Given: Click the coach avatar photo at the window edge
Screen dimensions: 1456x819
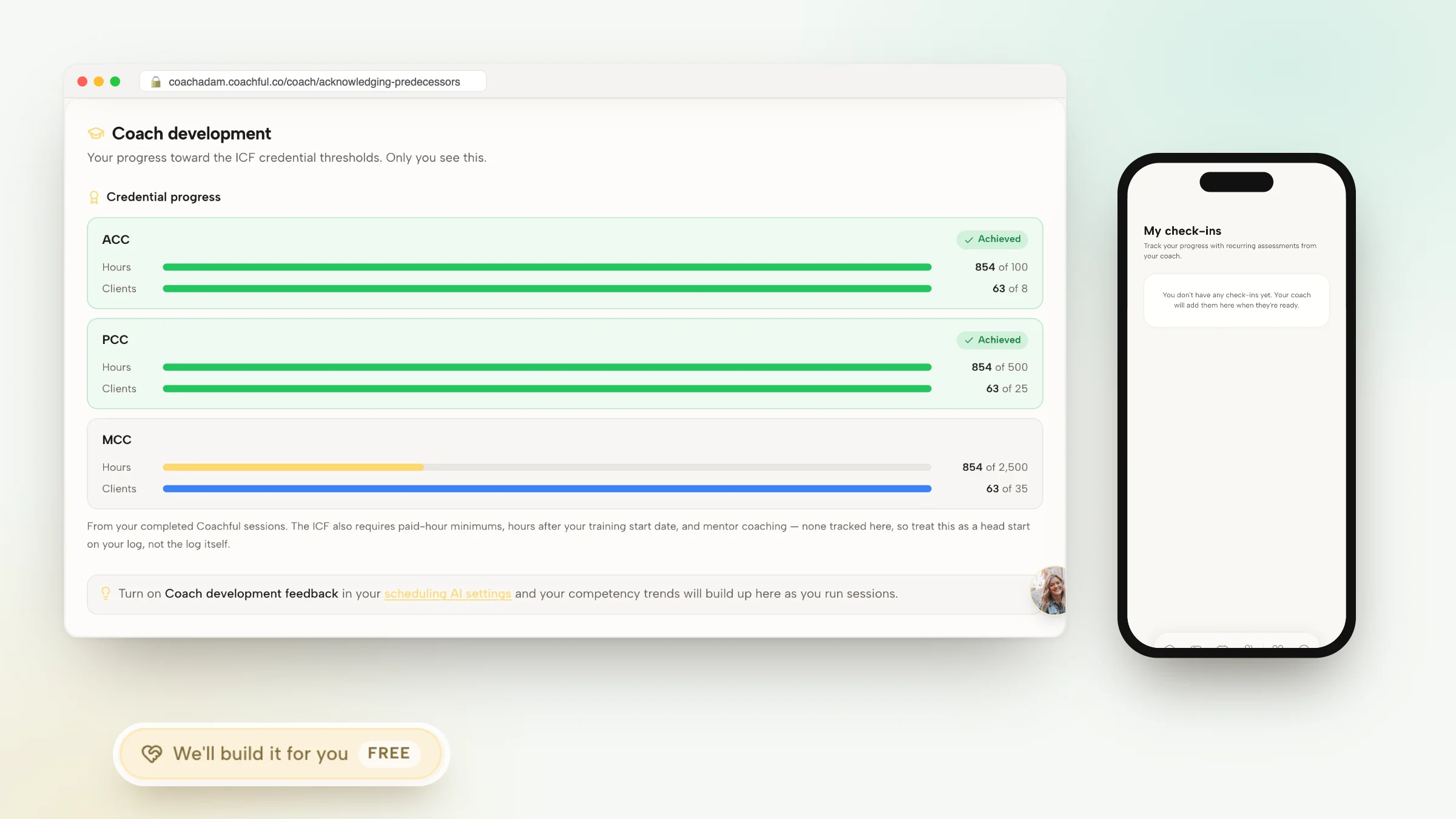Looking at the screenshot, I should pos(1049,590).
